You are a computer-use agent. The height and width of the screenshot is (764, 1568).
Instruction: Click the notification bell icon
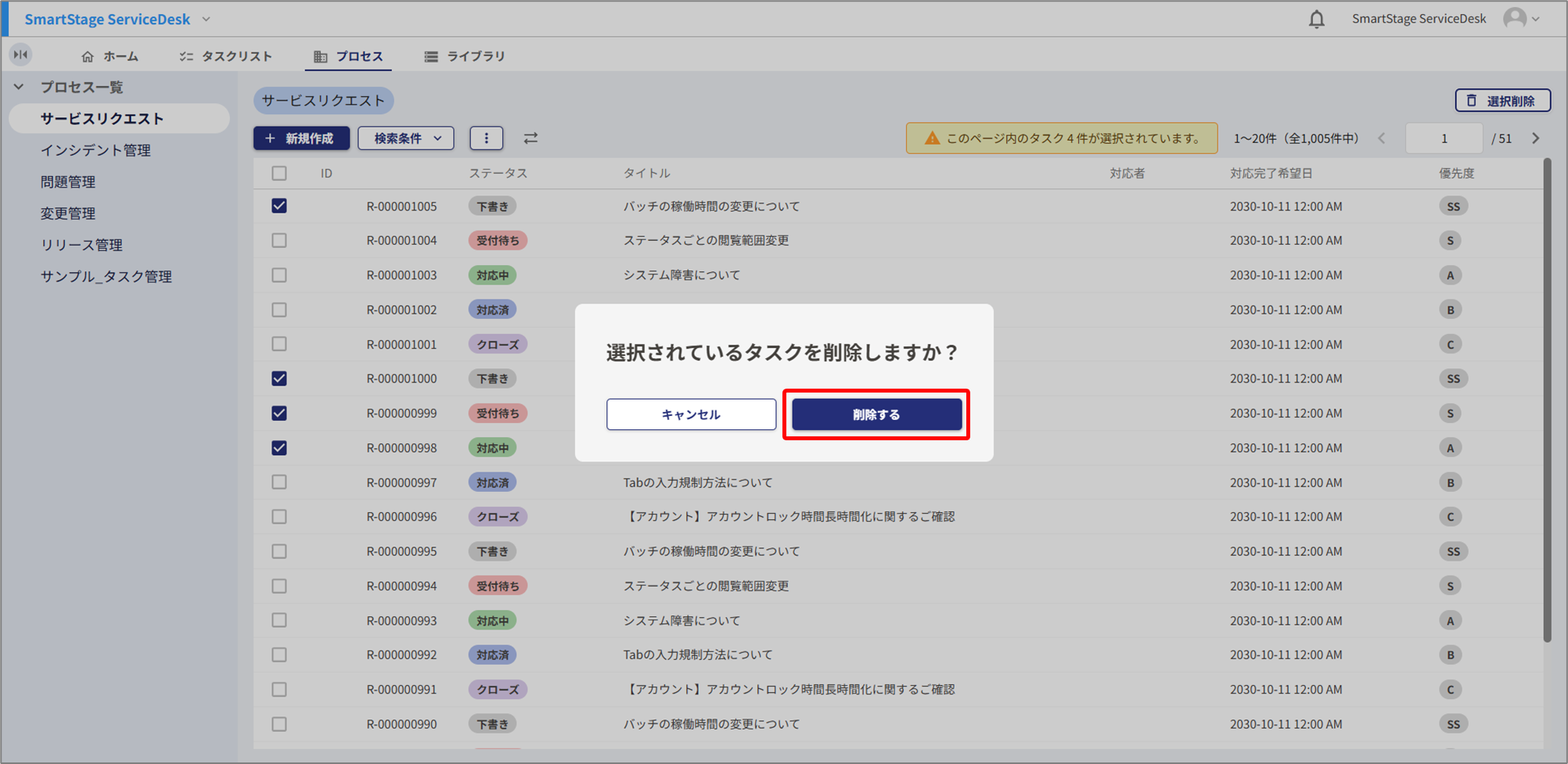(1317, 19)
